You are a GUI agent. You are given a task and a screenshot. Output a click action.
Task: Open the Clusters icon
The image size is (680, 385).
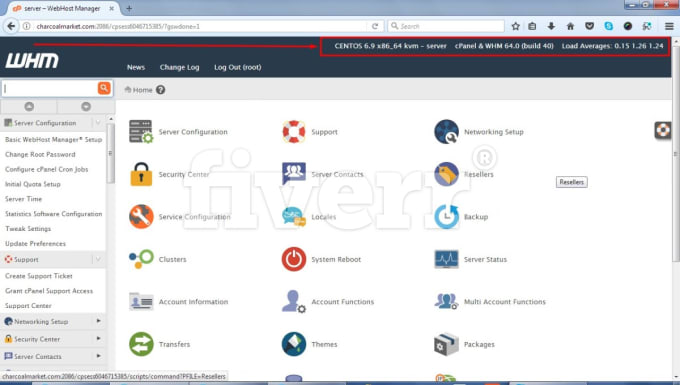pyautogui.click(x=141, y=259)
